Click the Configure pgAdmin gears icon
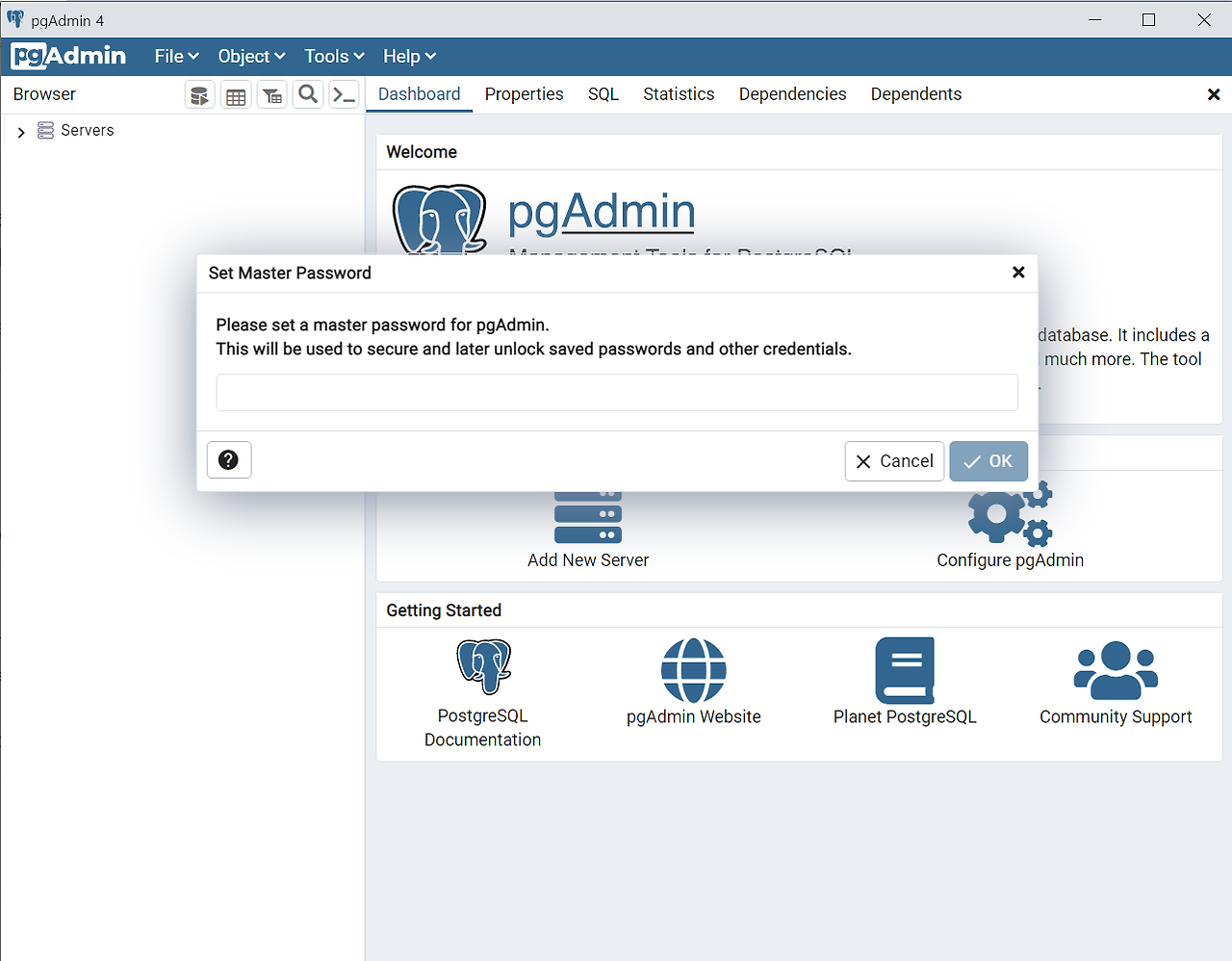 pos(1011,514)
